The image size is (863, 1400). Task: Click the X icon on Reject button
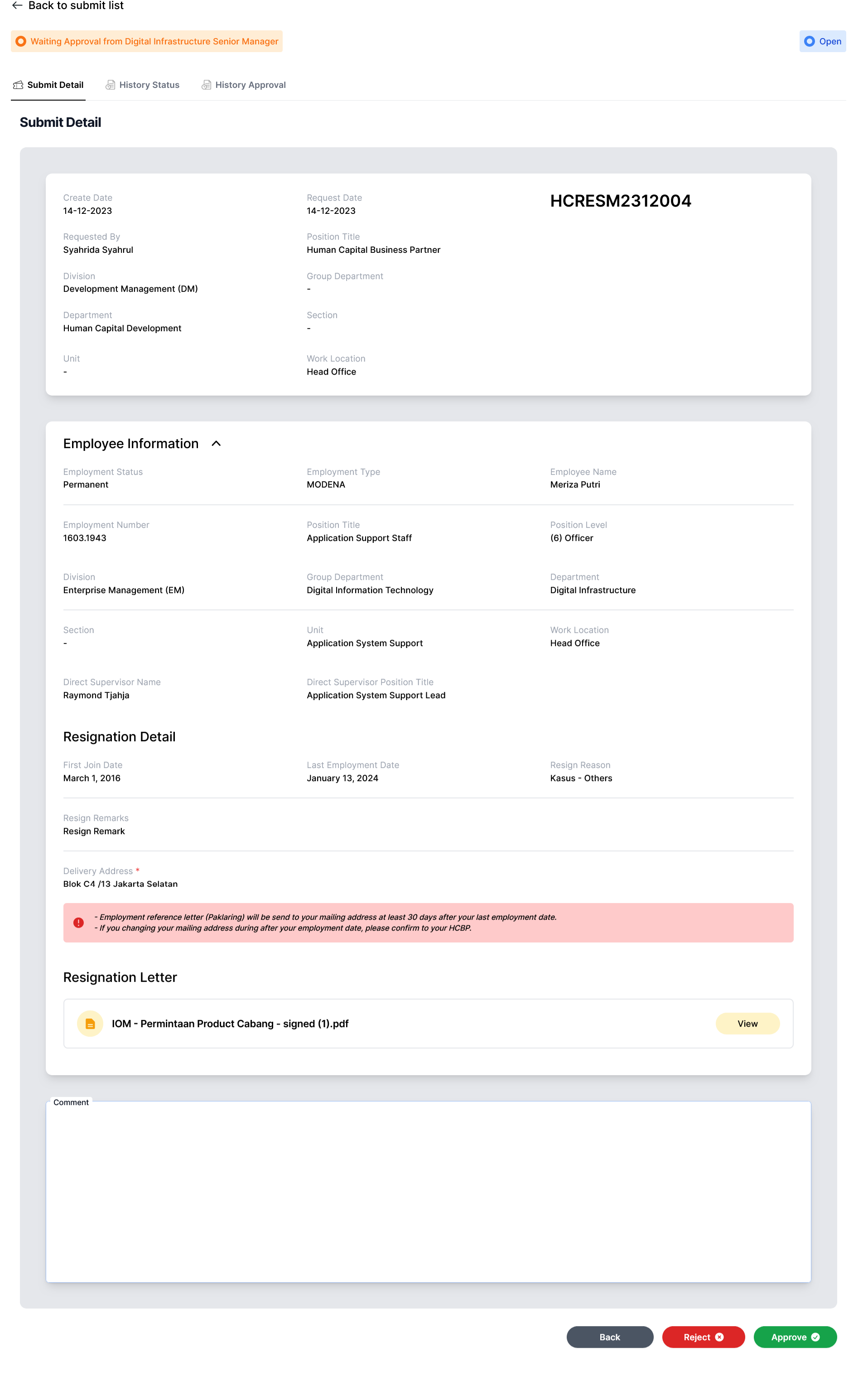pyautogui.click(x=719, y=1337)
